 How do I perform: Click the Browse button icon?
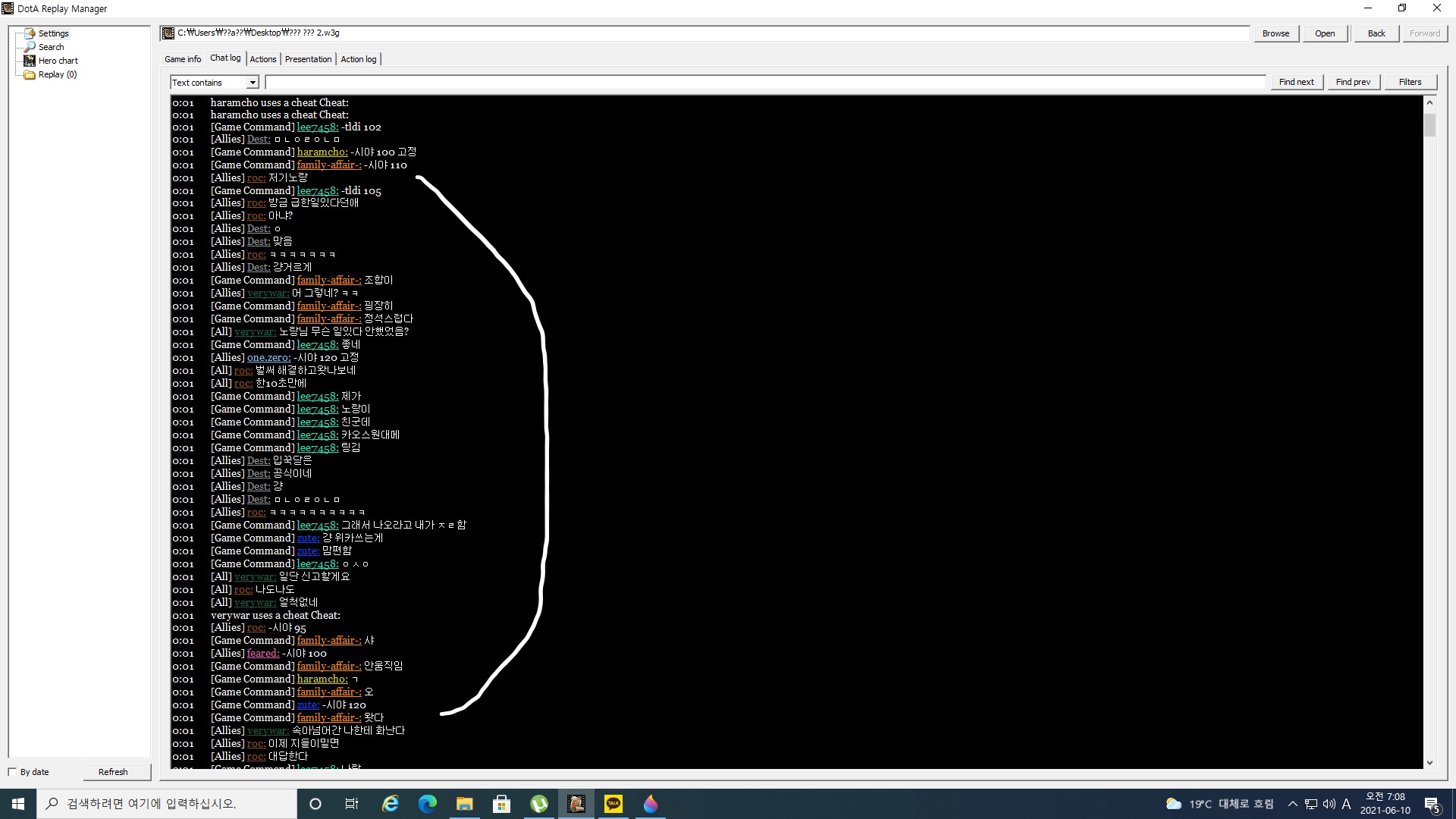[x=1276, y=33]
